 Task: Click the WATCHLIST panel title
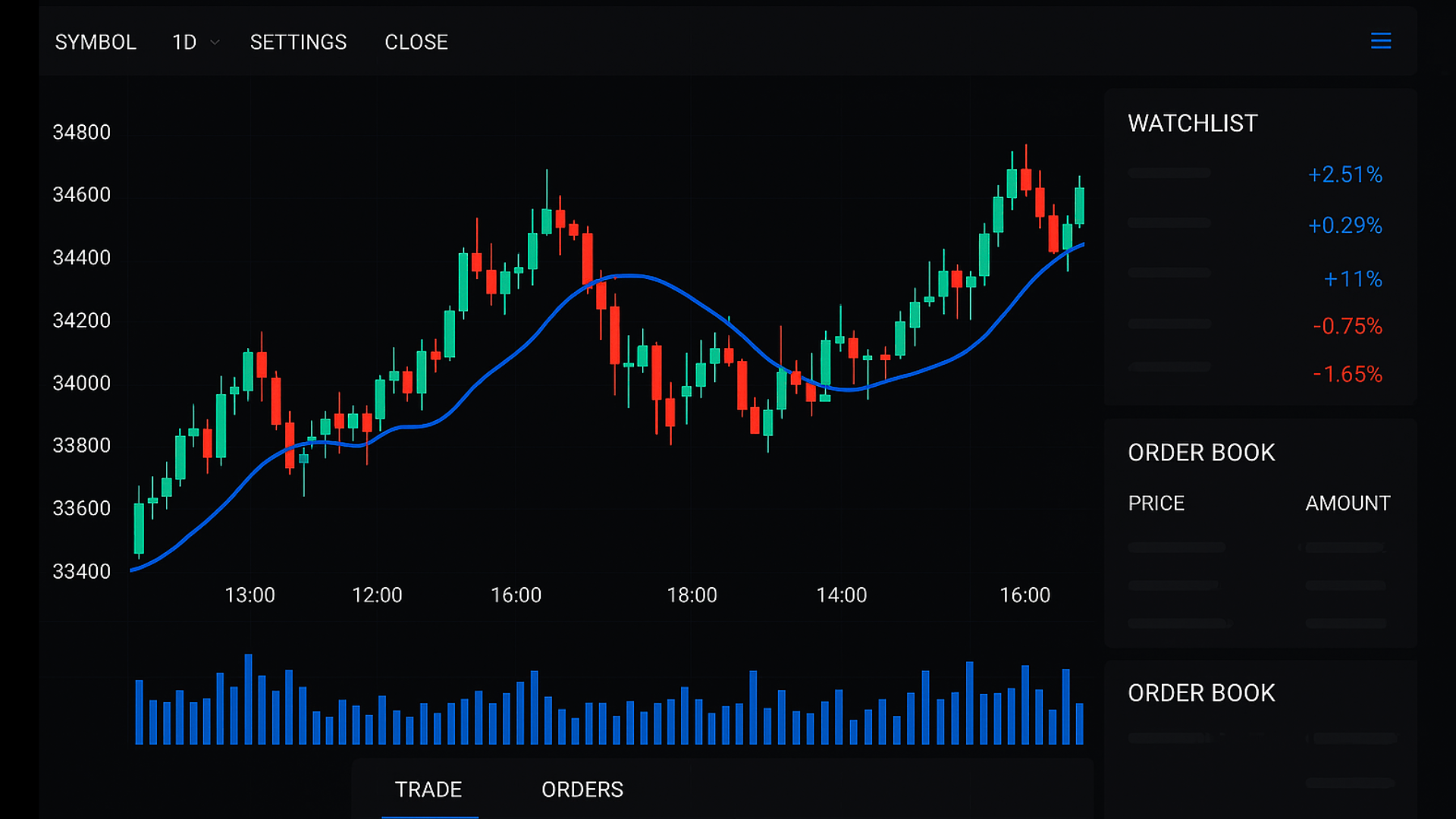coord(1192,123)
